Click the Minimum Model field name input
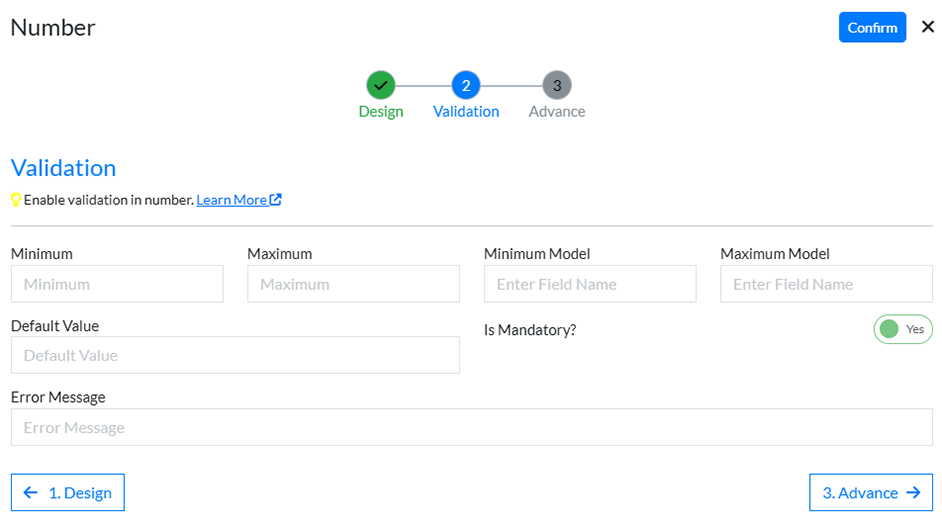Viewport: 942px width, 526px height. point(590,284)
